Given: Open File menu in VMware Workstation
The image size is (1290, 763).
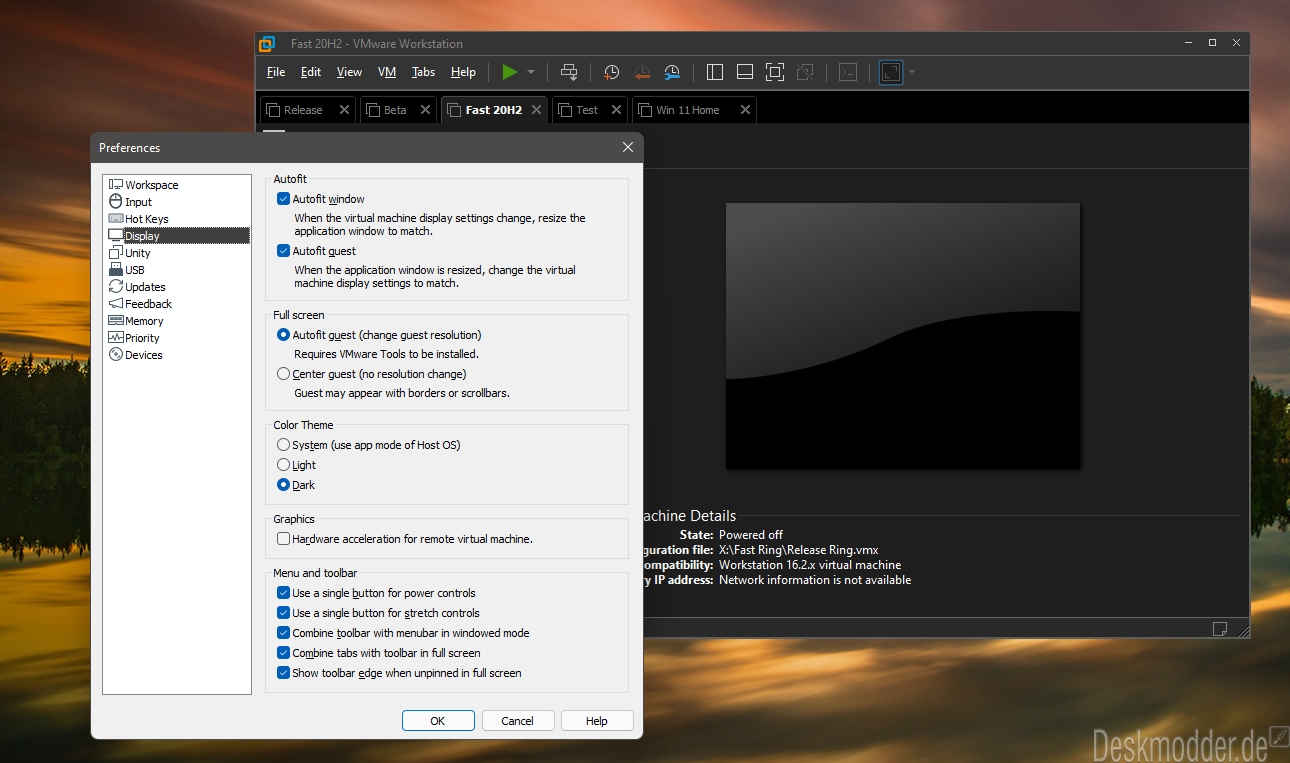Looking at the screenshot, I should (x=276, y=72).
